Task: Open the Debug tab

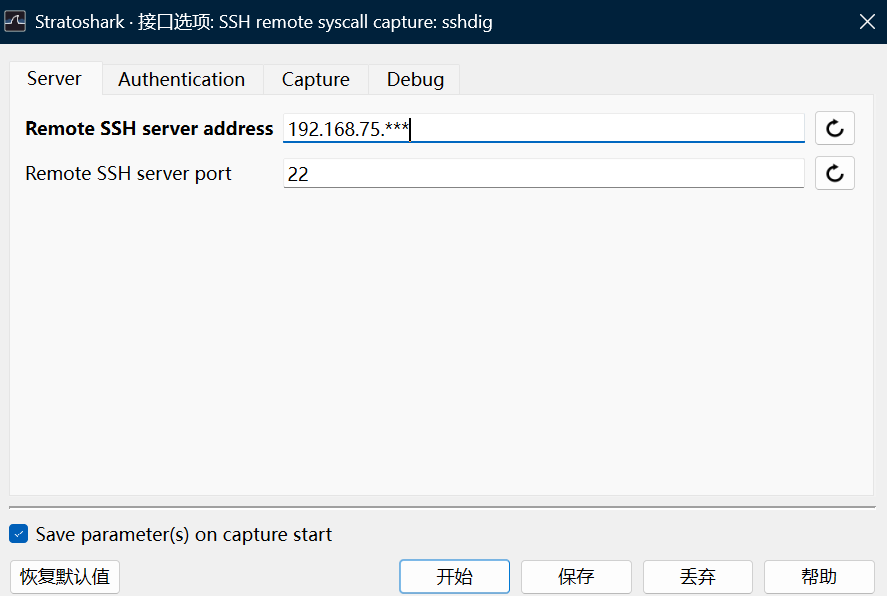Action: point(415,79)
